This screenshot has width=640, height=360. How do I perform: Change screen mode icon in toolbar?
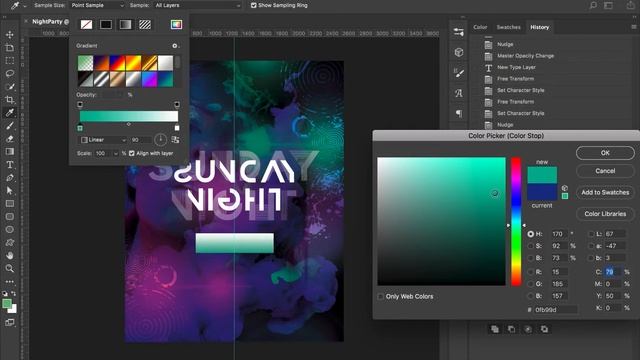point(10,322)
